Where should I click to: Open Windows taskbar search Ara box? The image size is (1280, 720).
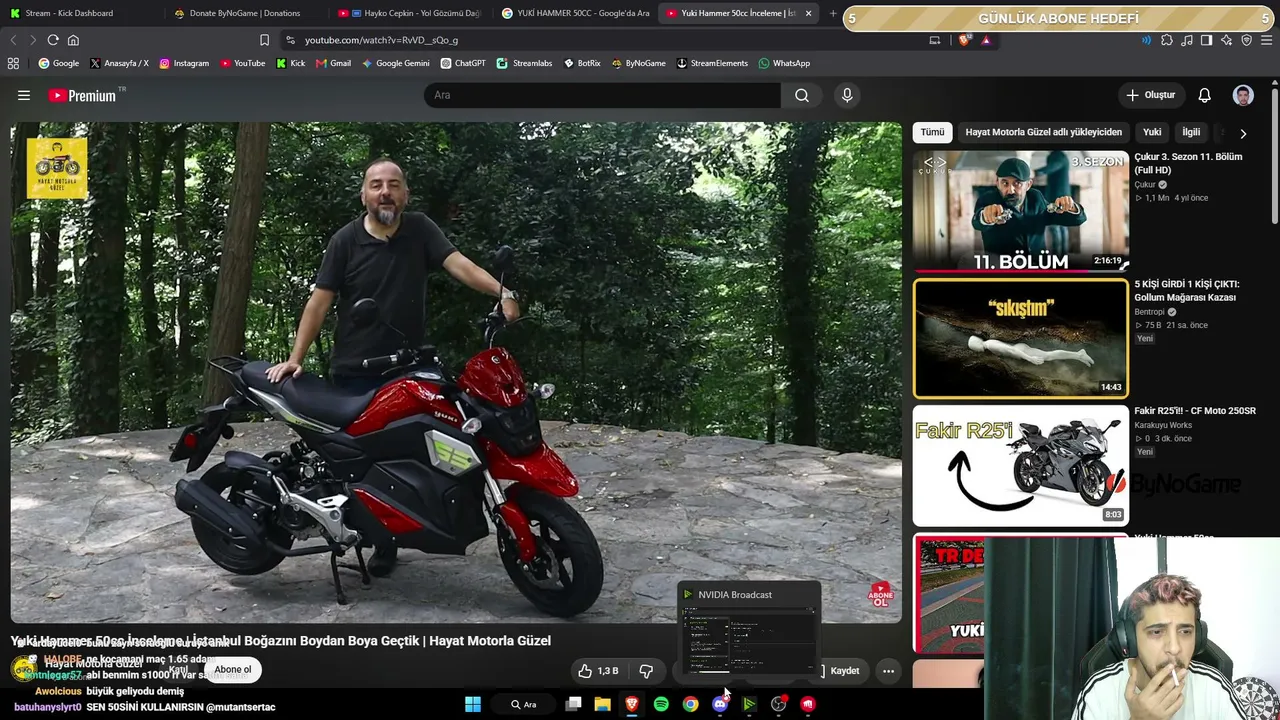524,704
